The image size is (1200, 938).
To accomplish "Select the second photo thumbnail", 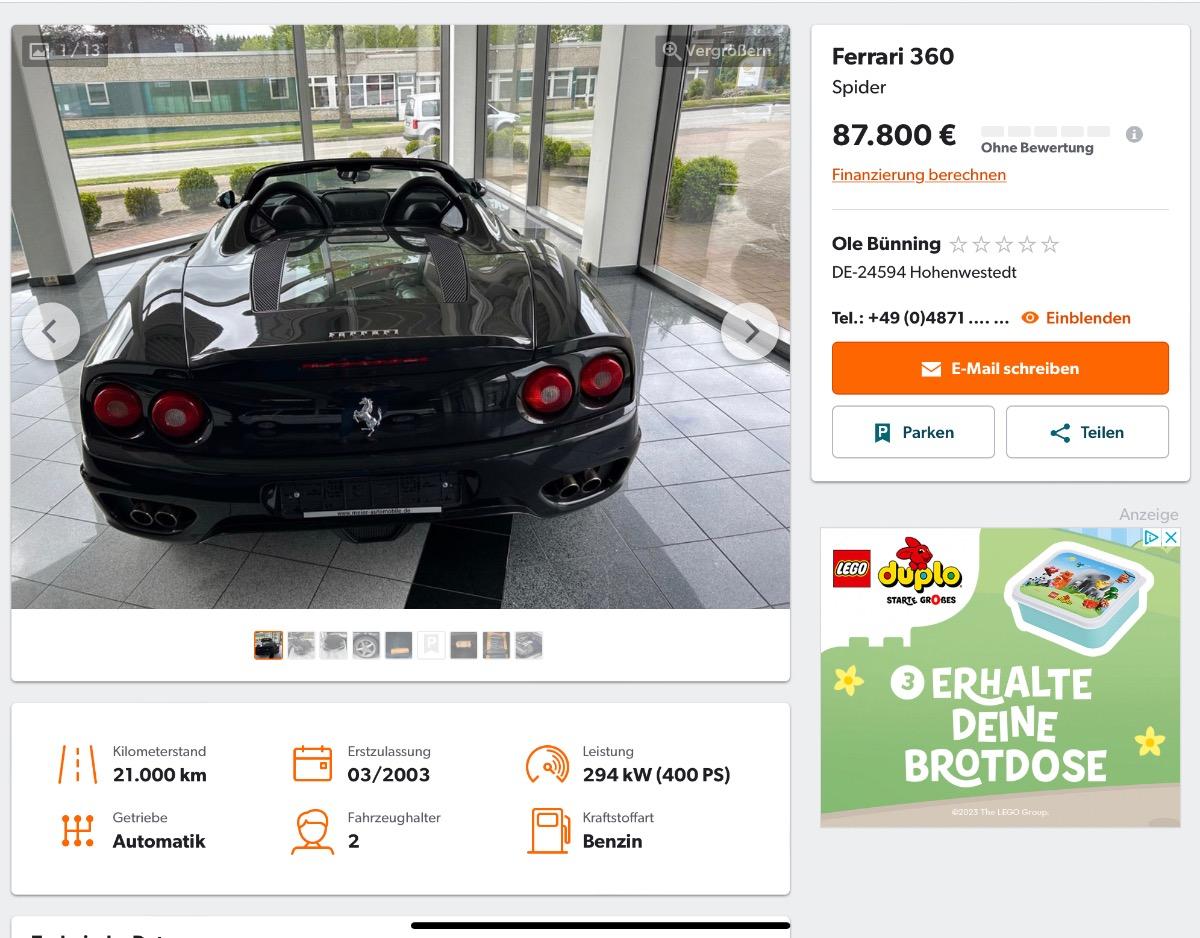I will [301, 645].
